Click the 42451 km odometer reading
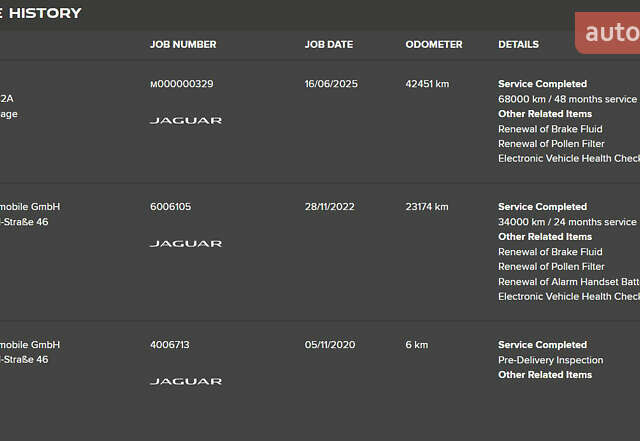This screenshot has width=640, height=441. pos(427,84)
